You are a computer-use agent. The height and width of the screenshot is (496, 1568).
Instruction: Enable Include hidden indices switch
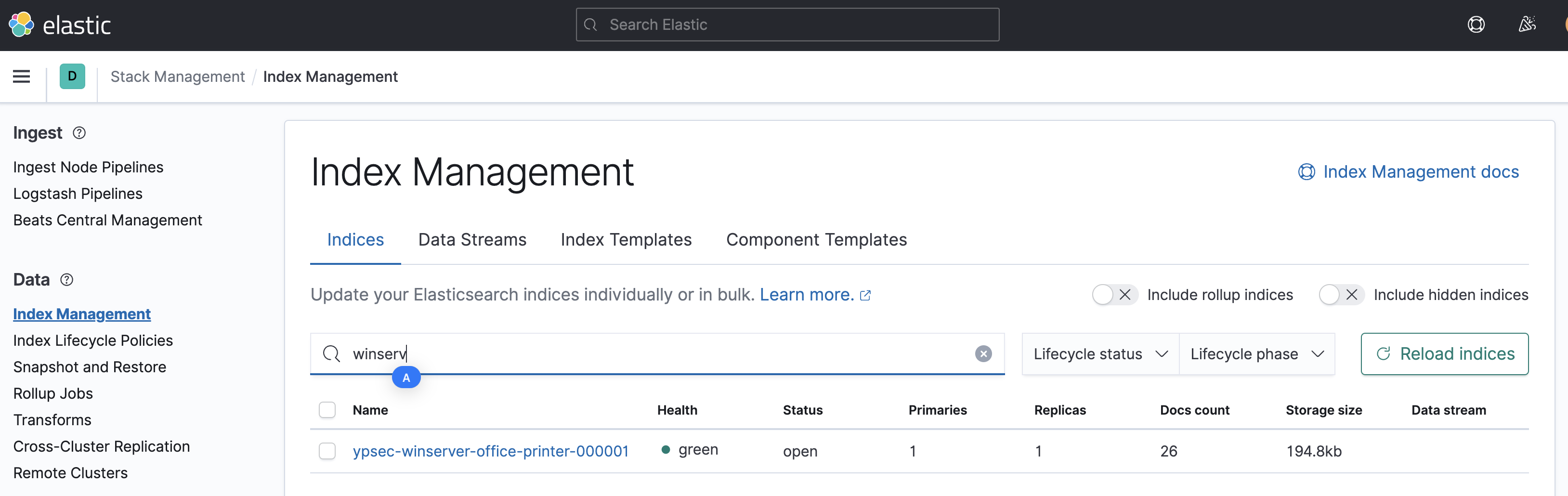pyautogui.click(x=1340, y=295)
